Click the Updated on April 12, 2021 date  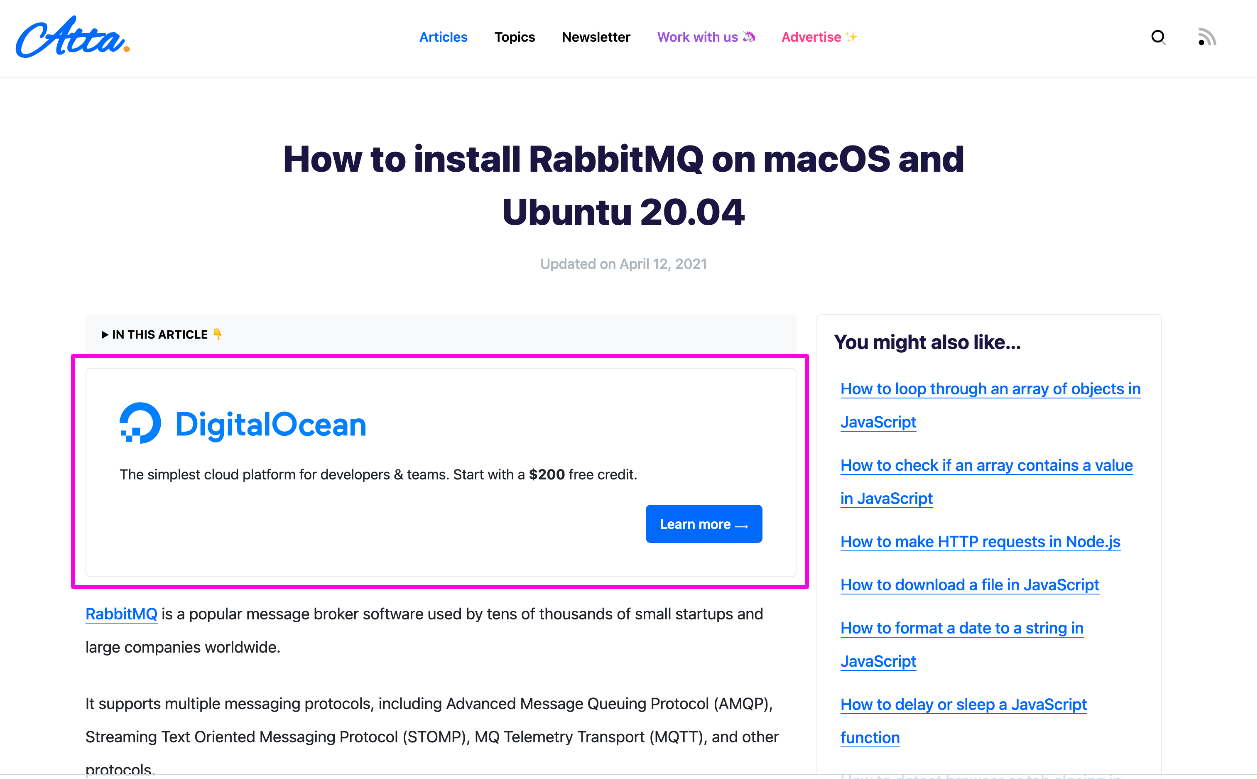tap(624, 264)
